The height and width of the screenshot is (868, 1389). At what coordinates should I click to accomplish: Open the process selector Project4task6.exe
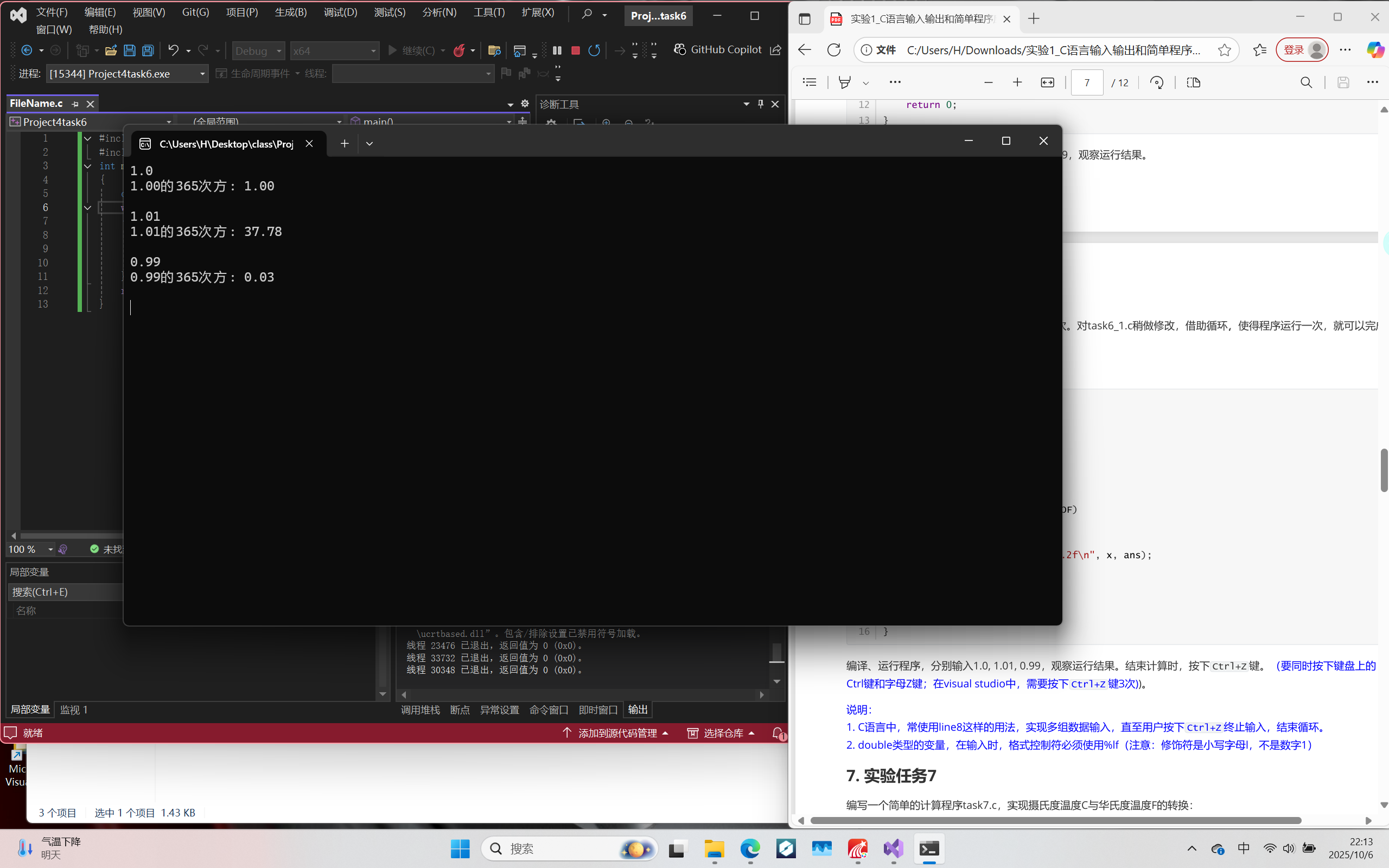pyautogui.click(x=127, y=73)
